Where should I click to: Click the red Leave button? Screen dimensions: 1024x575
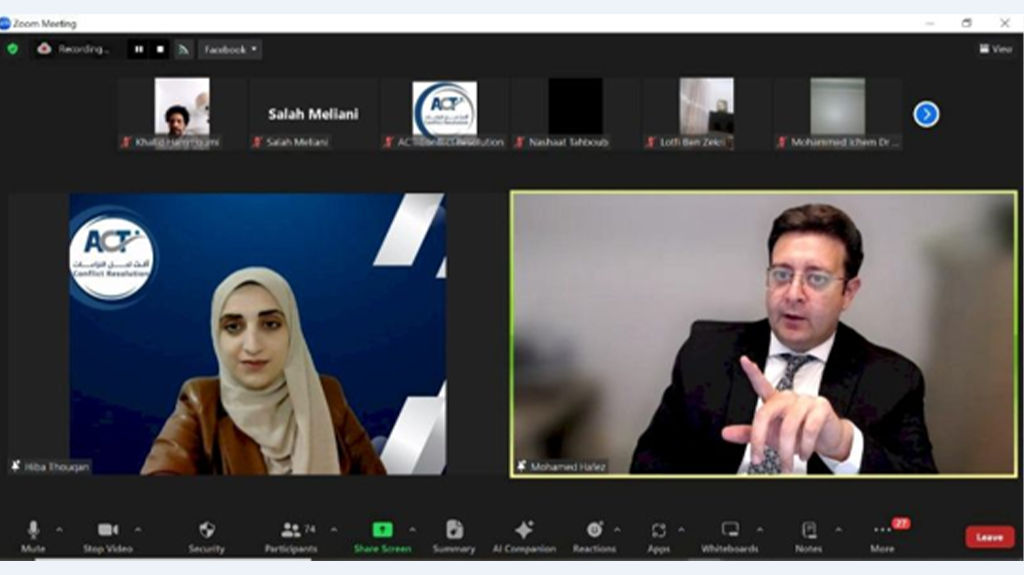pyautogui.click(x=989, y=537)
